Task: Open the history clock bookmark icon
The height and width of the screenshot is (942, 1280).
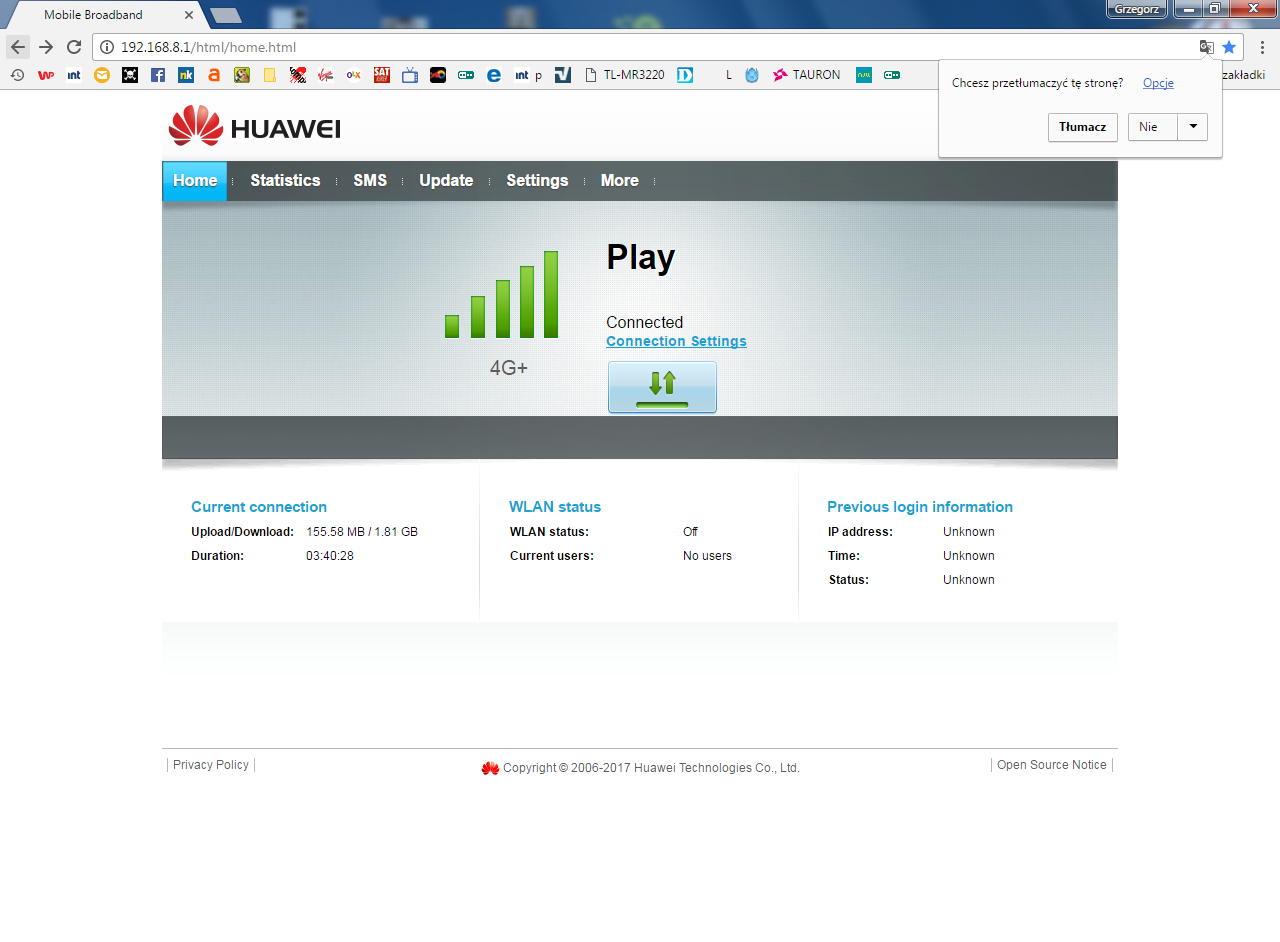Action: 17,75
